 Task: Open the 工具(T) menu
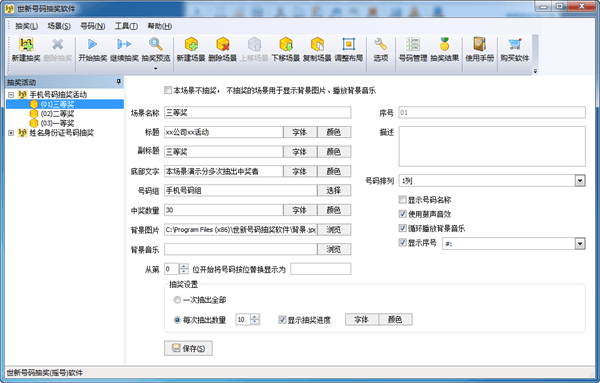[x=126, y=26]
